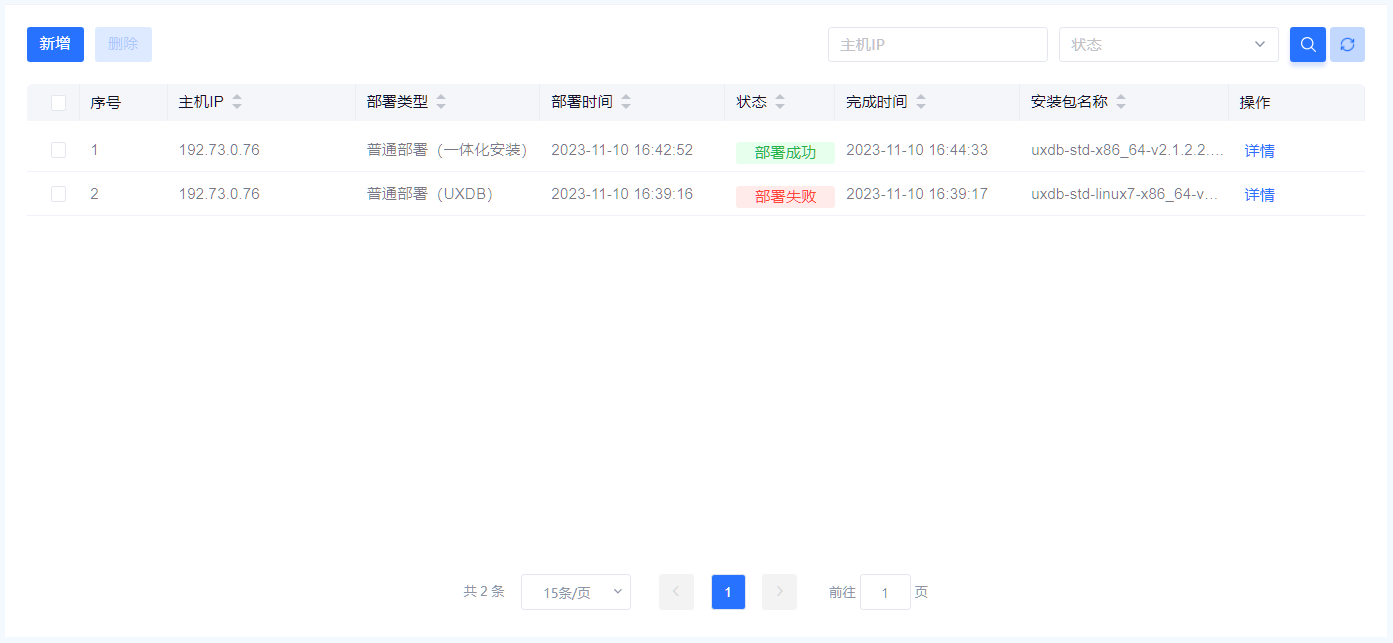The image size is (1393, 643).
Task: Open the 状态 filter dropdown
Action: click(1168, 44)
